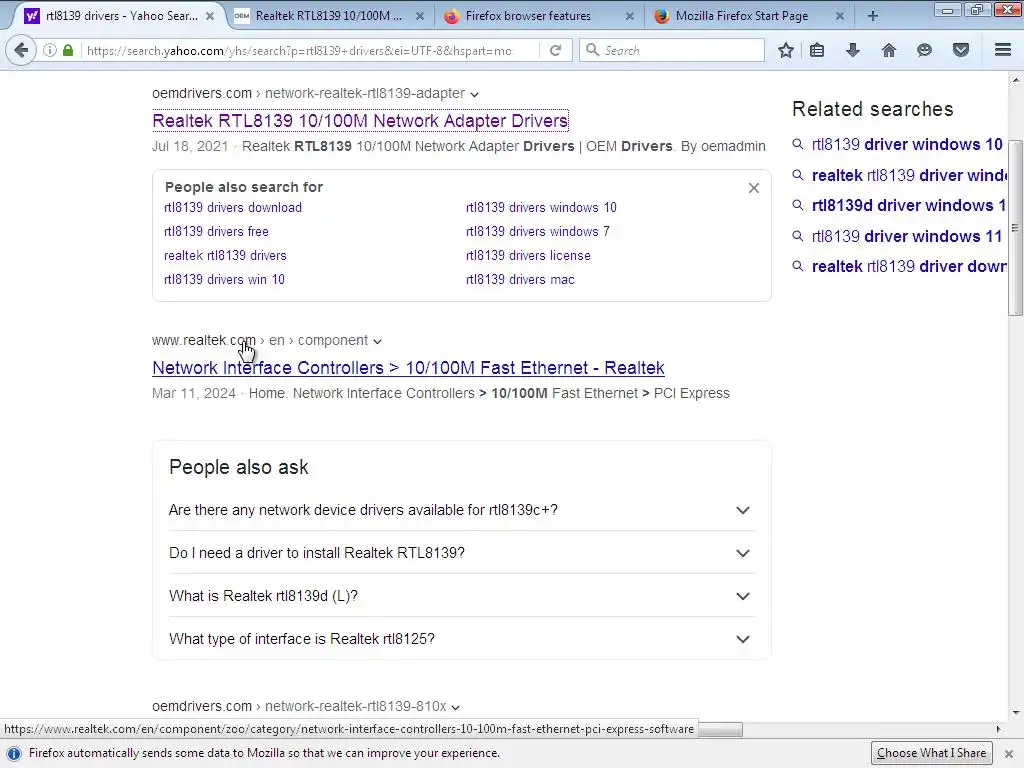This screenshot has height=768, width=1024.
Task: Open a new tab with plus button
Action: (872, 16)
